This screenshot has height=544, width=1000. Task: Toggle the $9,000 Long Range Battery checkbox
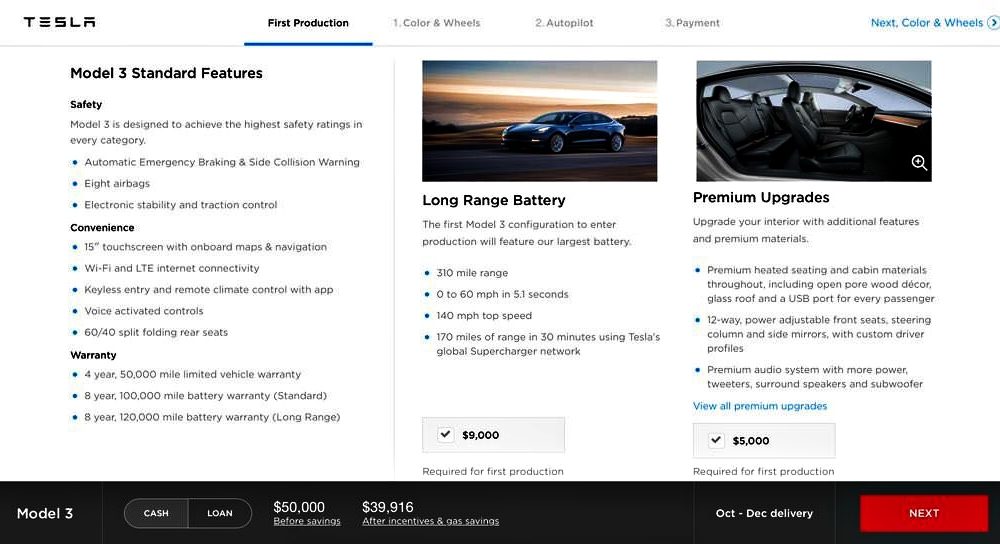point(445,434)
